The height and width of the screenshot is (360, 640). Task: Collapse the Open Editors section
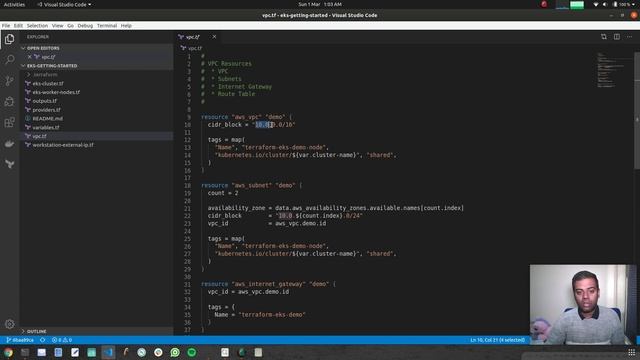97,48
